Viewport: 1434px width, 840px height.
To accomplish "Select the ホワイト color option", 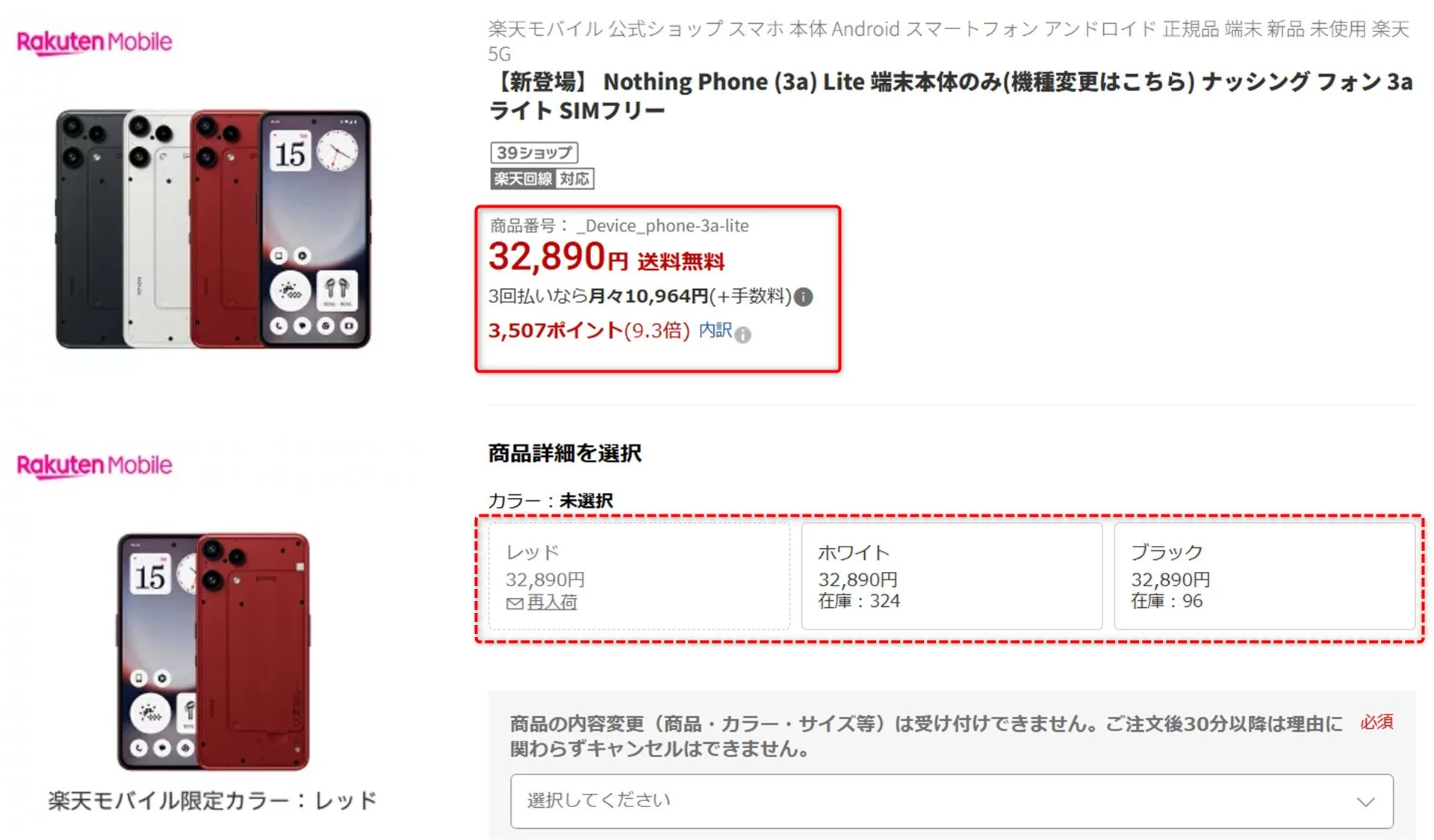I will pyautogui.click(x=952, y=576).
